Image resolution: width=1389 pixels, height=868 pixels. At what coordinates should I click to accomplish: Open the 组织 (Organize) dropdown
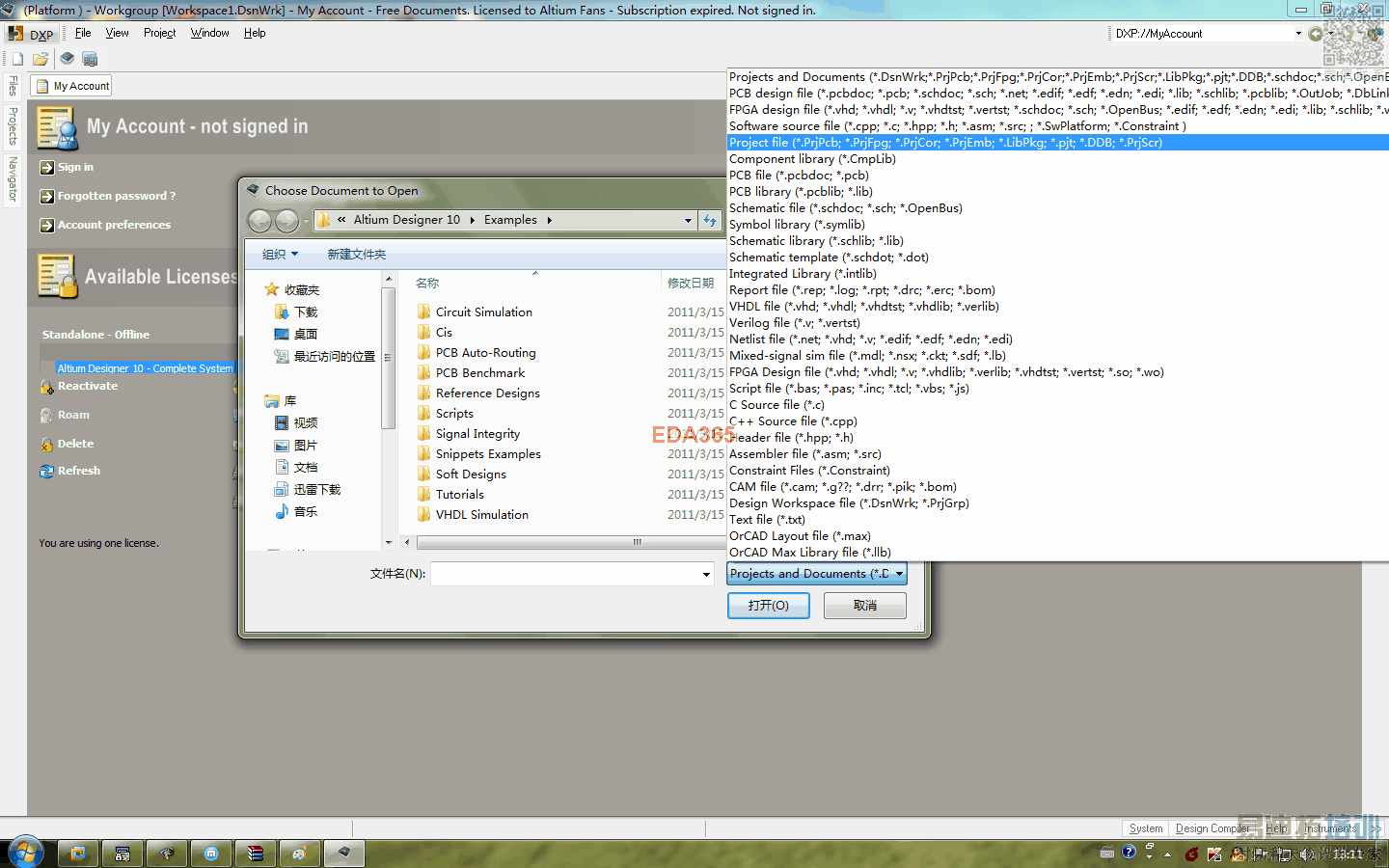point(281,255)
